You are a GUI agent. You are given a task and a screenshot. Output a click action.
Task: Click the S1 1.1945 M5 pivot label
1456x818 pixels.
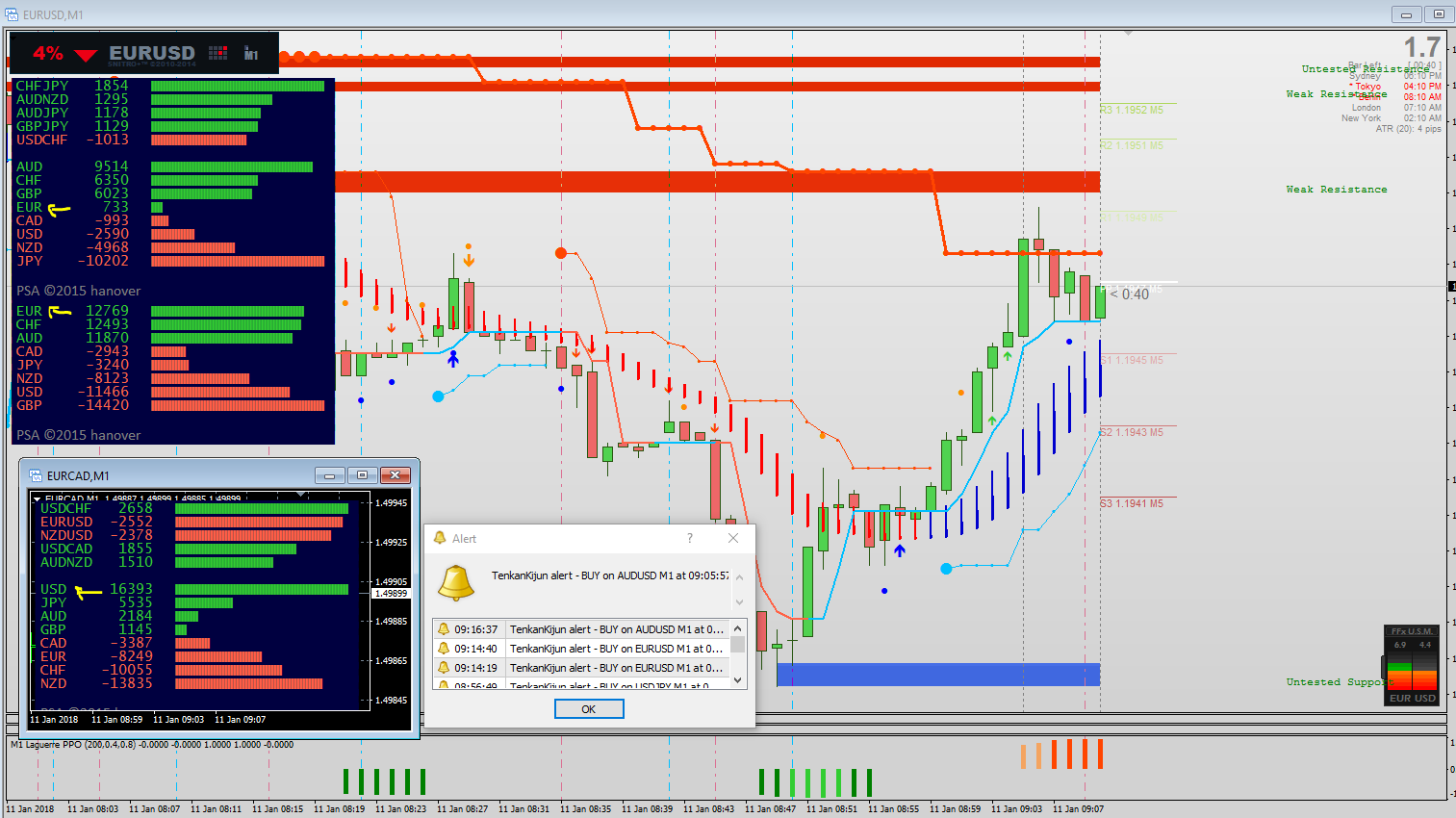[1132, 360]
